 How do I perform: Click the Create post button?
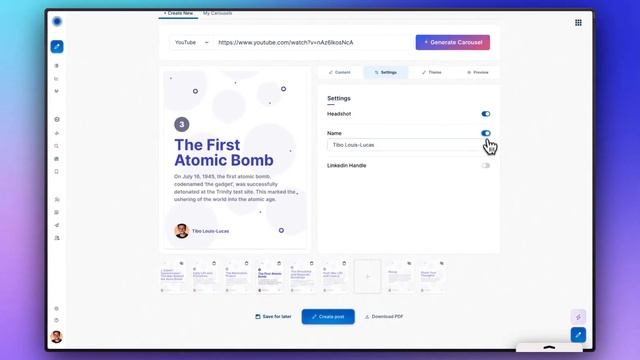tap(328, 317)
